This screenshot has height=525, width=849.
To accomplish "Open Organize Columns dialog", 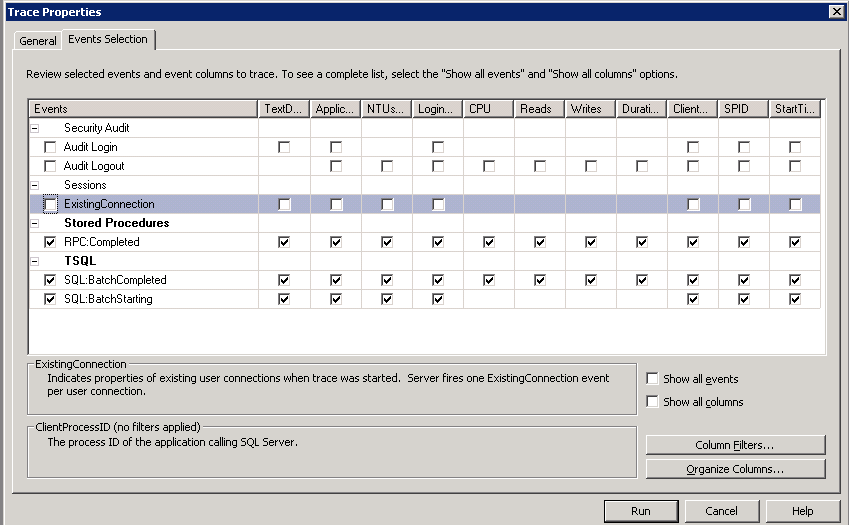I will pos(735,469).
